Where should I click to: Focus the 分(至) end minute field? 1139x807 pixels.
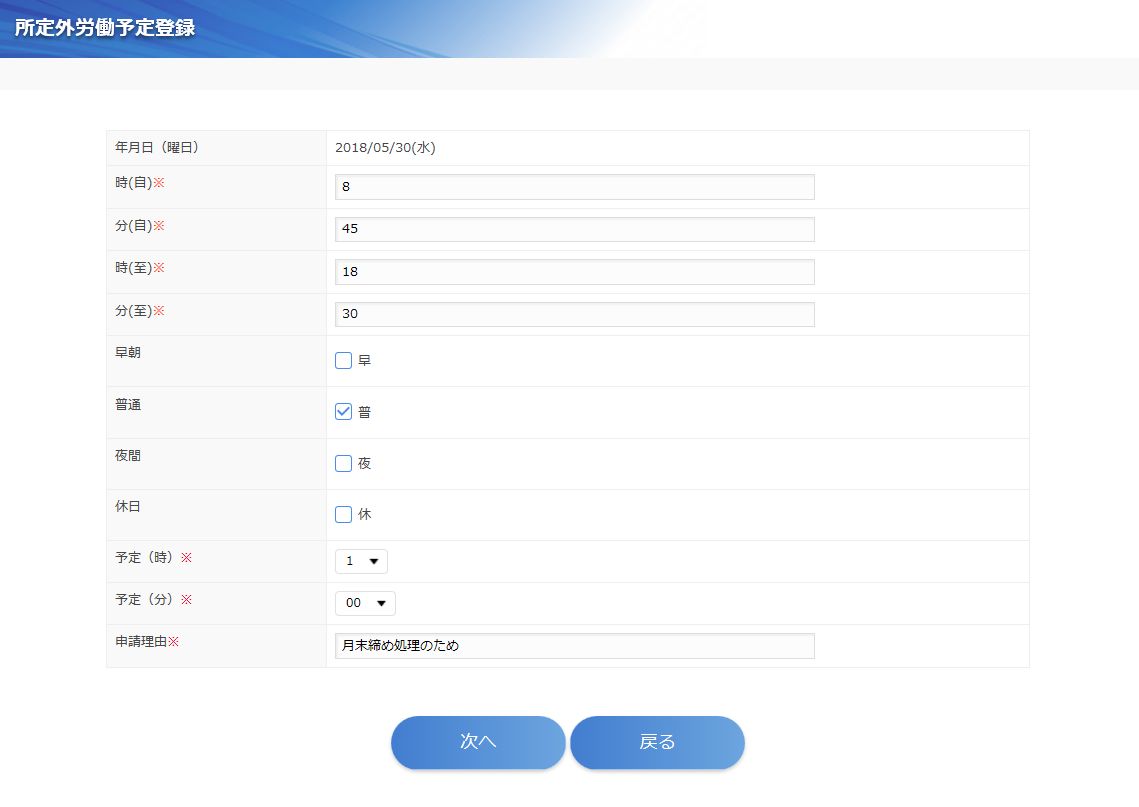[x=574, y=314]
